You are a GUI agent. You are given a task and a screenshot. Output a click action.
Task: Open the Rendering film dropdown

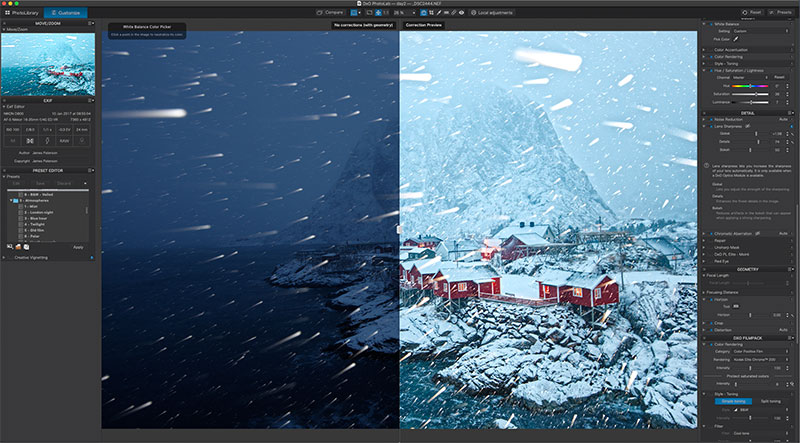pyautogui.click(x=761, y=360)
